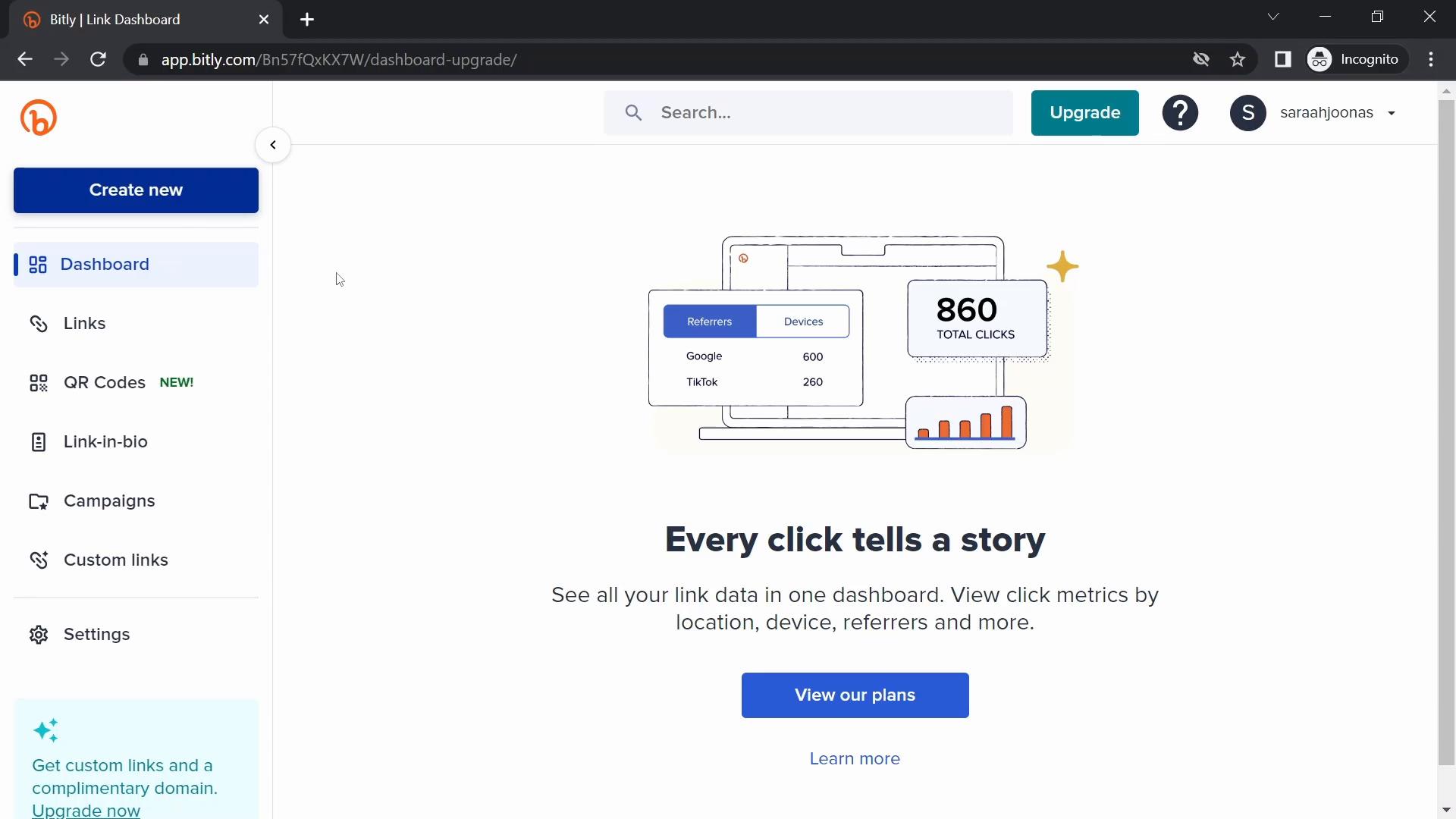Open Campaigns section icon
This screenshot has width=1456, height=819.
pos(38,500)
